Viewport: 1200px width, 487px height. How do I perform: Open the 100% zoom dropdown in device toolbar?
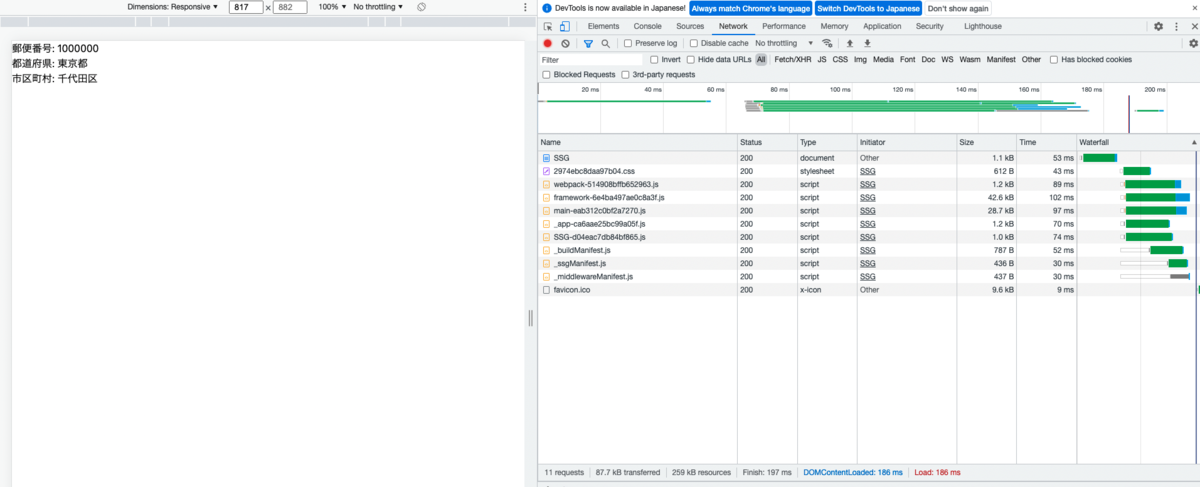[x=331, y=7]
